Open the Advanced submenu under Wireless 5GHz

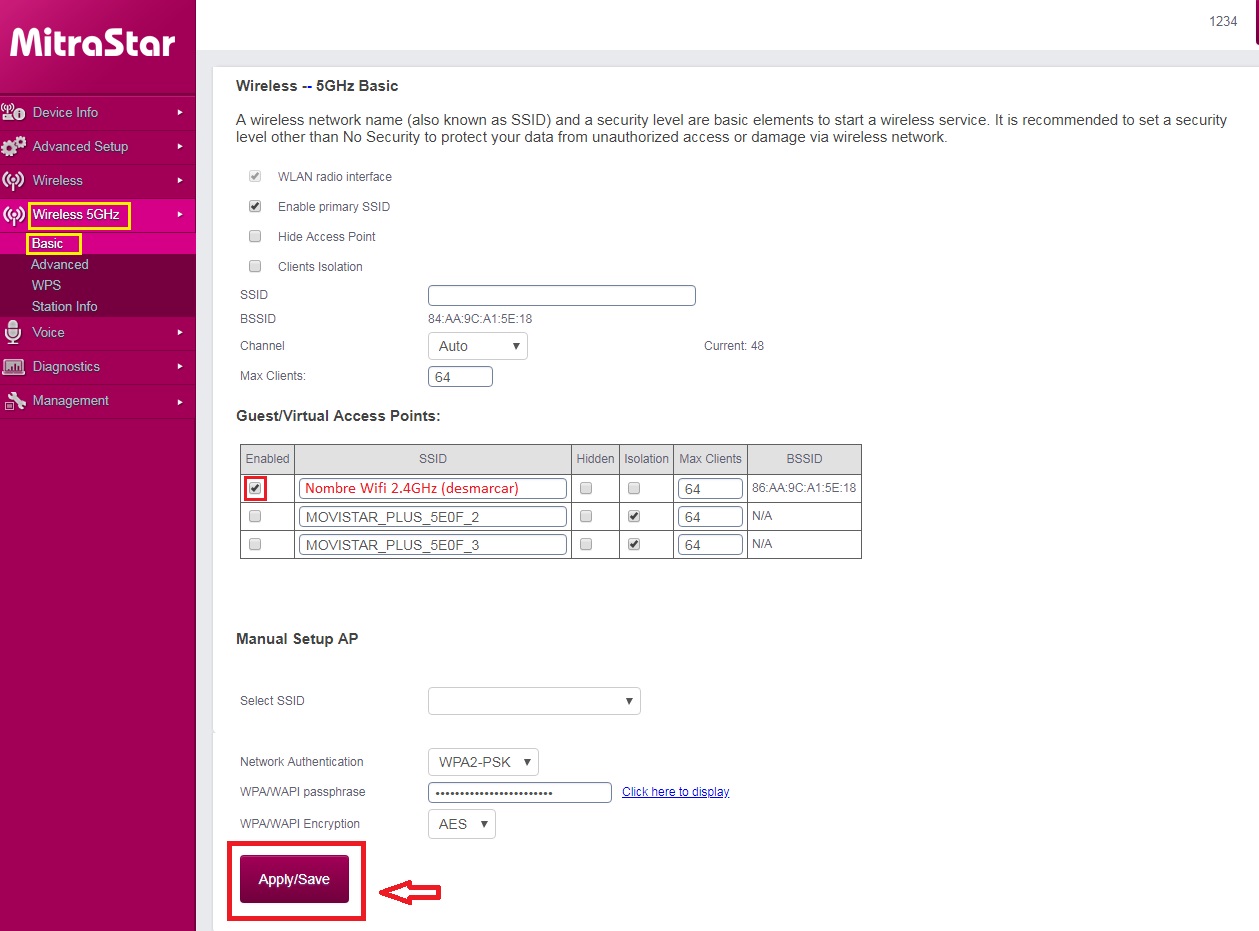click(x=60, y=265)
